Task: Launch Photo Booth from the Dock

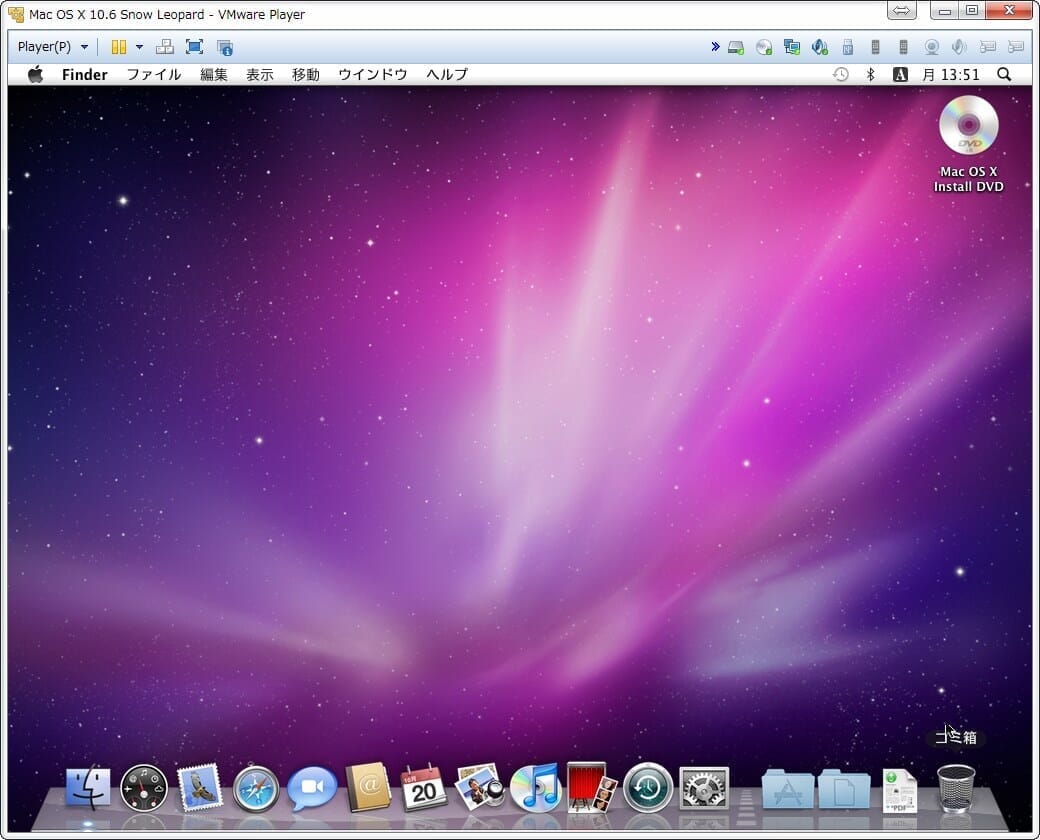Action: click(591, 788)
